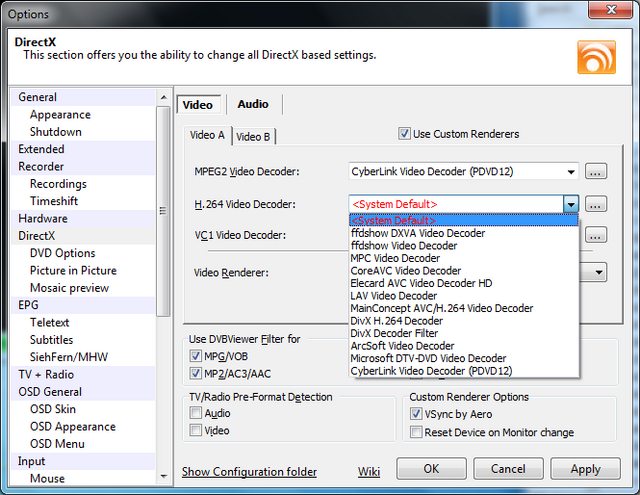Uncheck the MP2/AC3/AAC filter checkbox
The width and height of the screenshot is (640, 495).
(196, 373)
